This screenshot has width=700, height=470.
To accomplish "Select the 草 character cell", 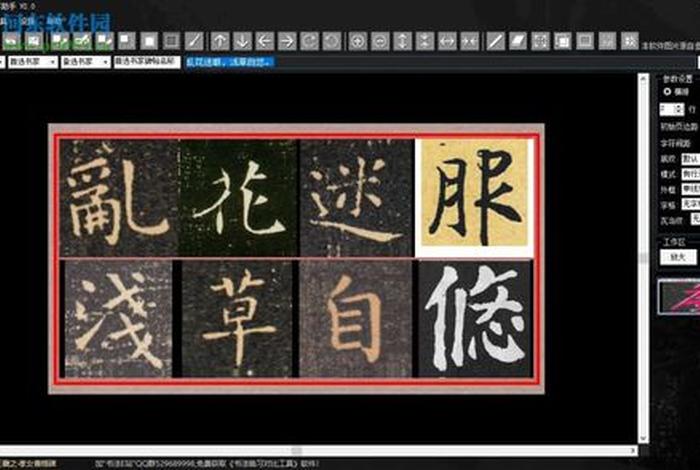I will [237, 319].
